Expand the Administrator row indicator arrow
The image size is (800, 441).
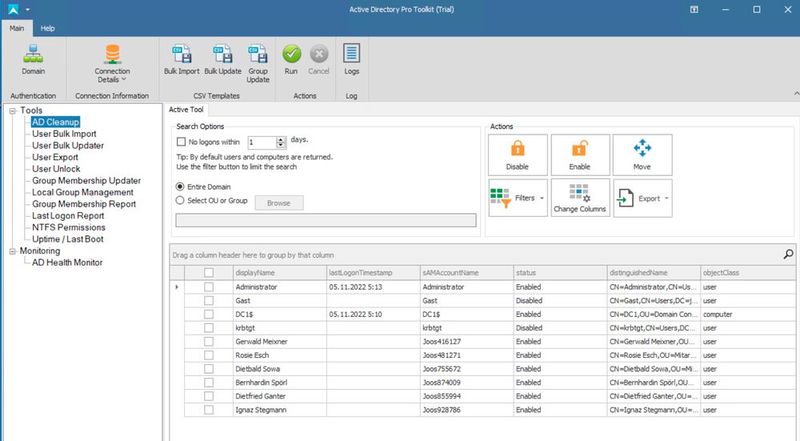click(177, 287)
